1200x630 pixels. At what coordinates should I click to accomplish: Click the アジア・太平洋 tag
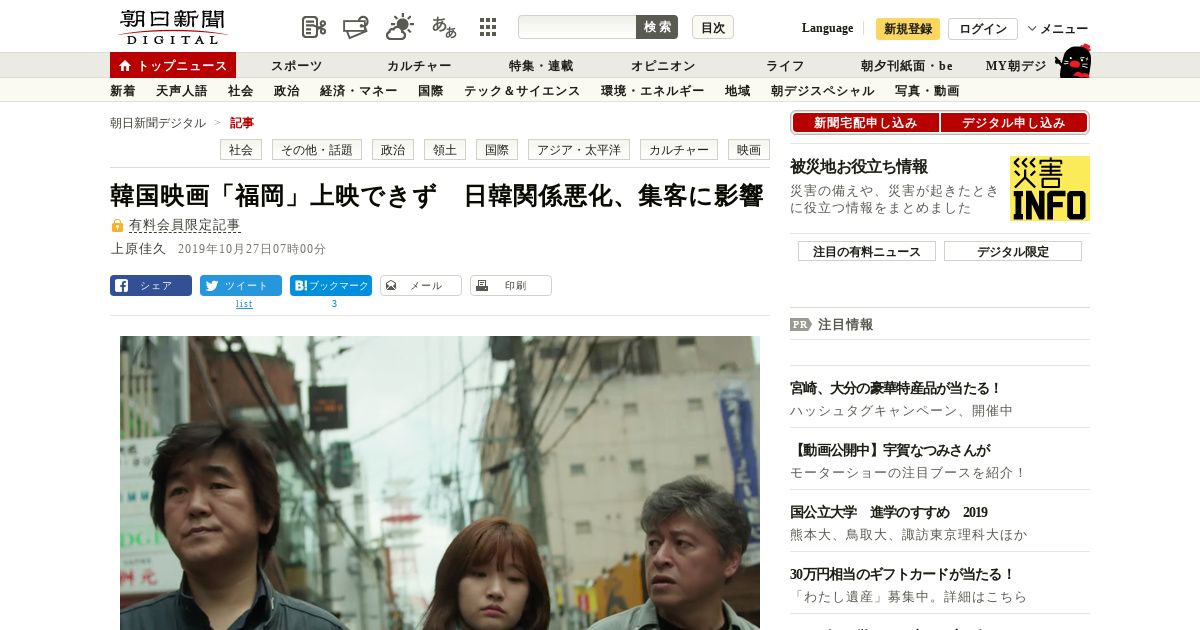(x=579, y=150)
